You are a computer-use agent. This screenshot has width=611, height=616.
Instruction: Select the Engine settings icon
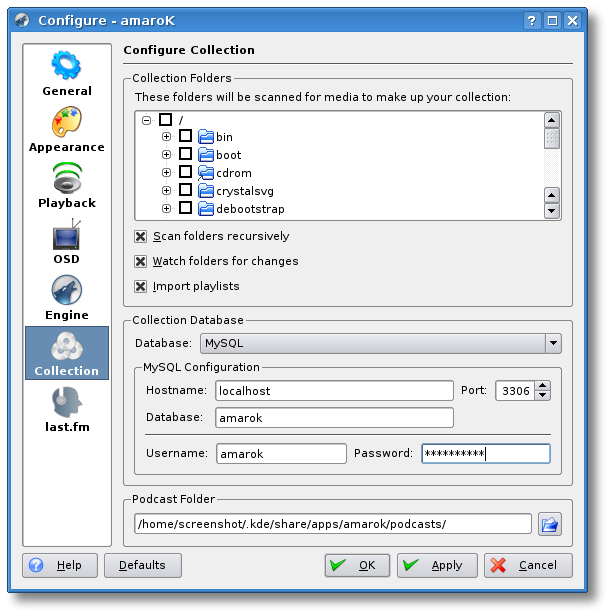pos(67,296)
